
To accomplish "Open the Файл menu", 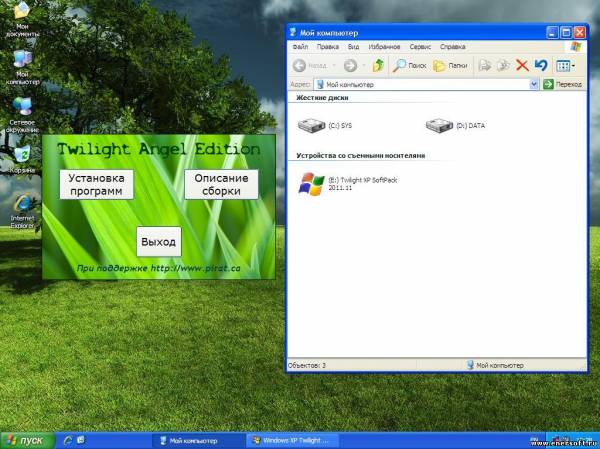I will (x=300, y=47).
